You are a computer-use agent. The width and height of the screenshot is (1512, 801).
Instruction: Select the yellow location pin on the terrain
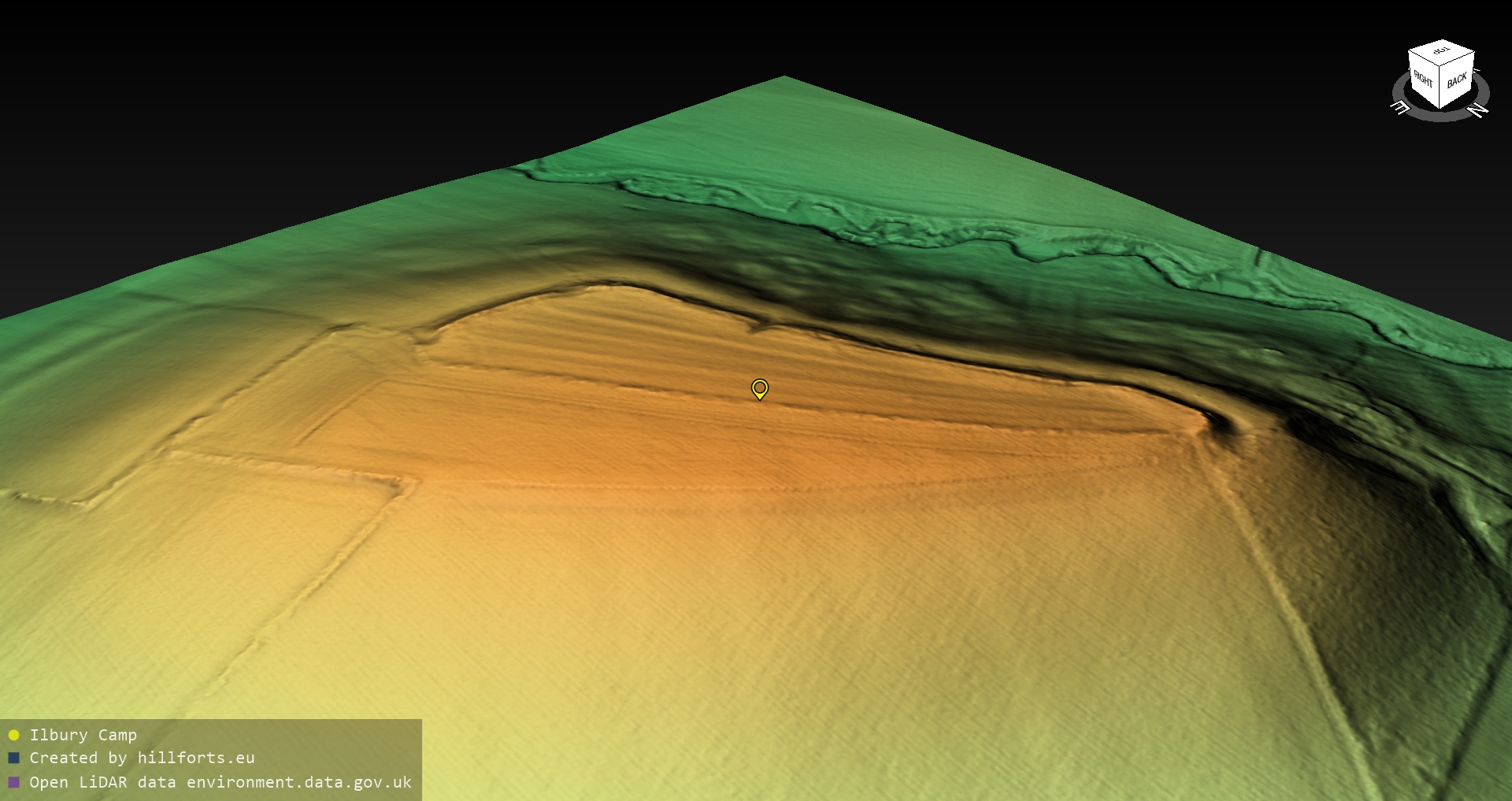(759, 388)
